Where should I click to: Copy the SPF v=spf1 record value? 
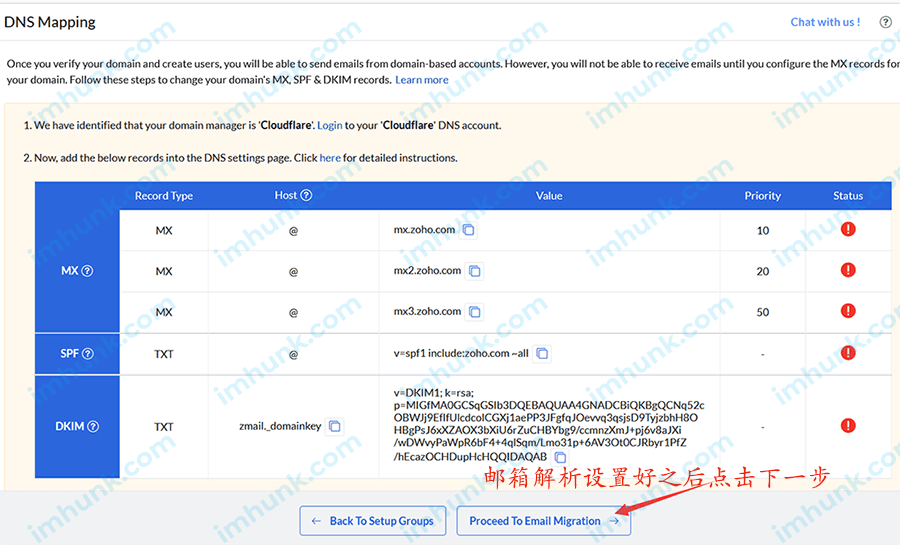click(542, 353)
